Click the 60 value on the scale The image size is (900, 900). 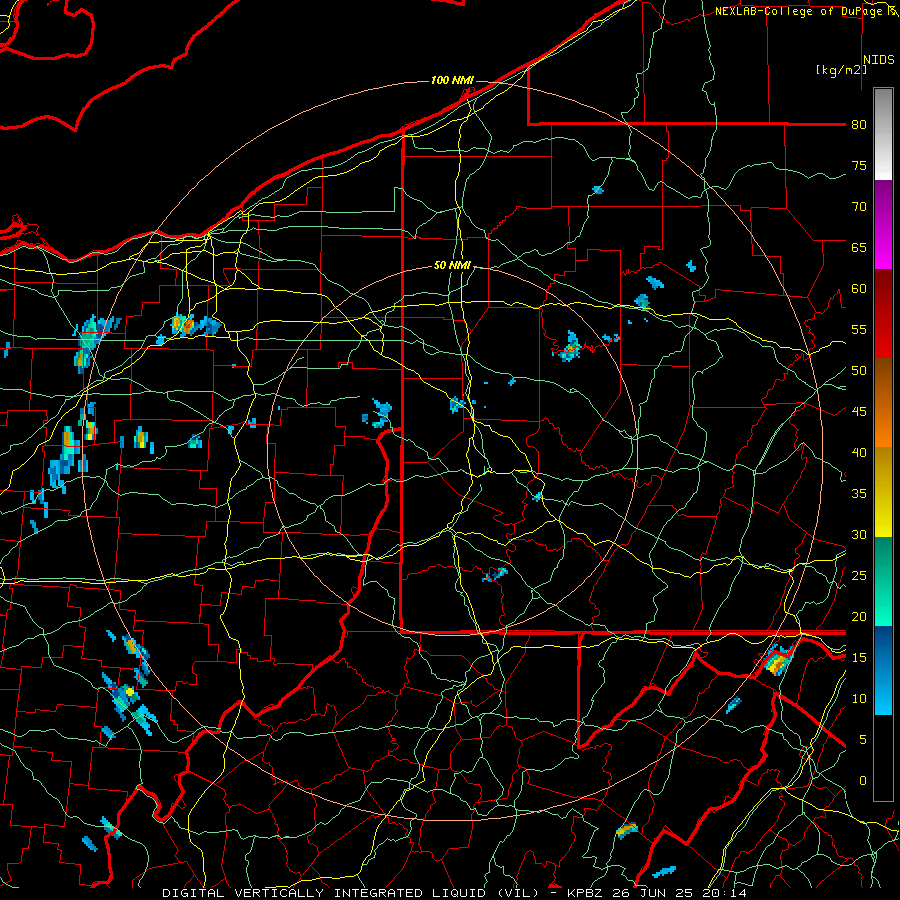859,289
